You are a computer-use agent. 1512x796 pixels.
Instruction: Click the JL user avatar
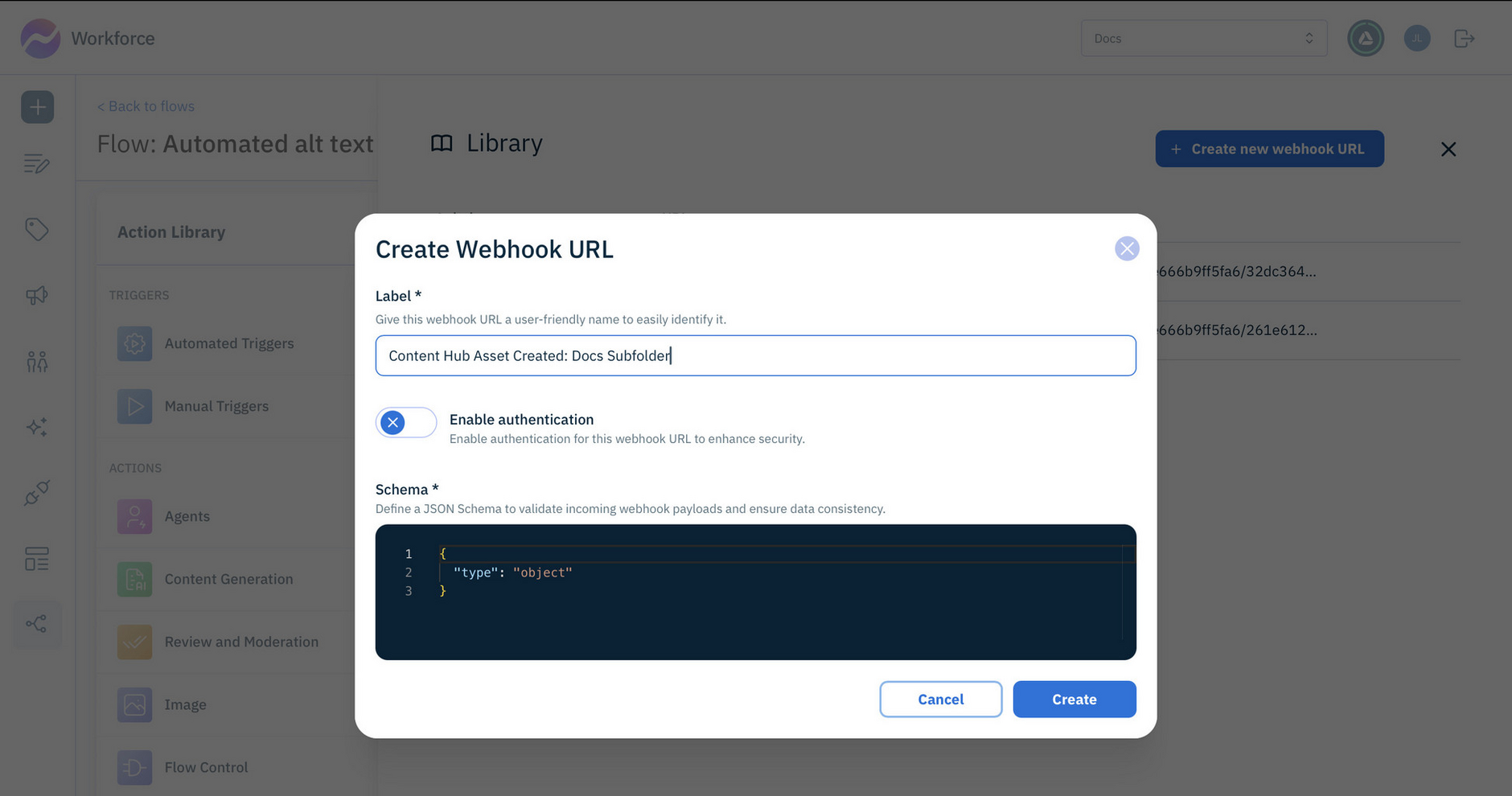[1417, 38]
